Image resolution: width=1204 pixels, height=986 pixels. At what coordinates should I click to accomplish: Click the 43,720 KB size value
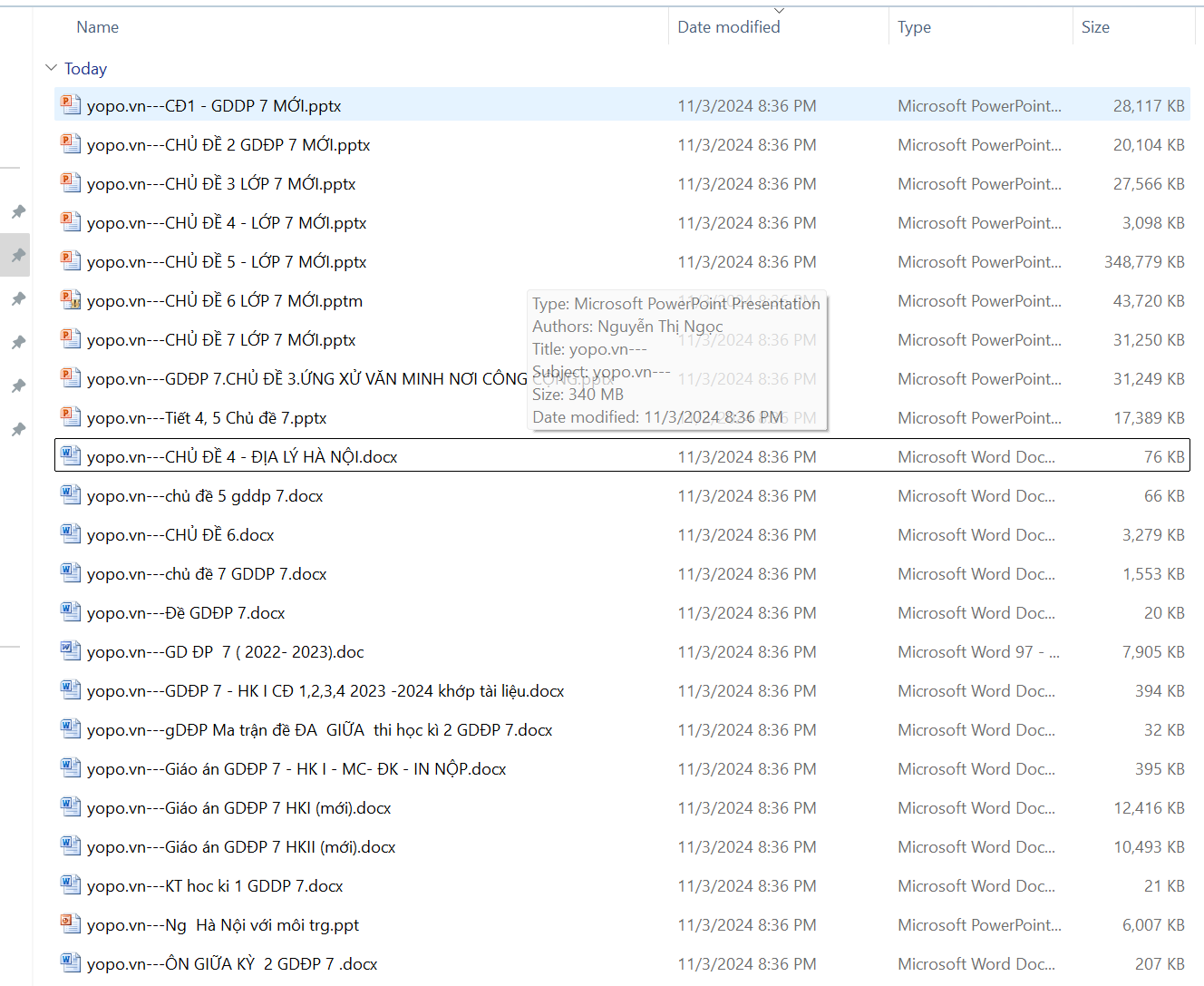click(x=1149, y=301)
